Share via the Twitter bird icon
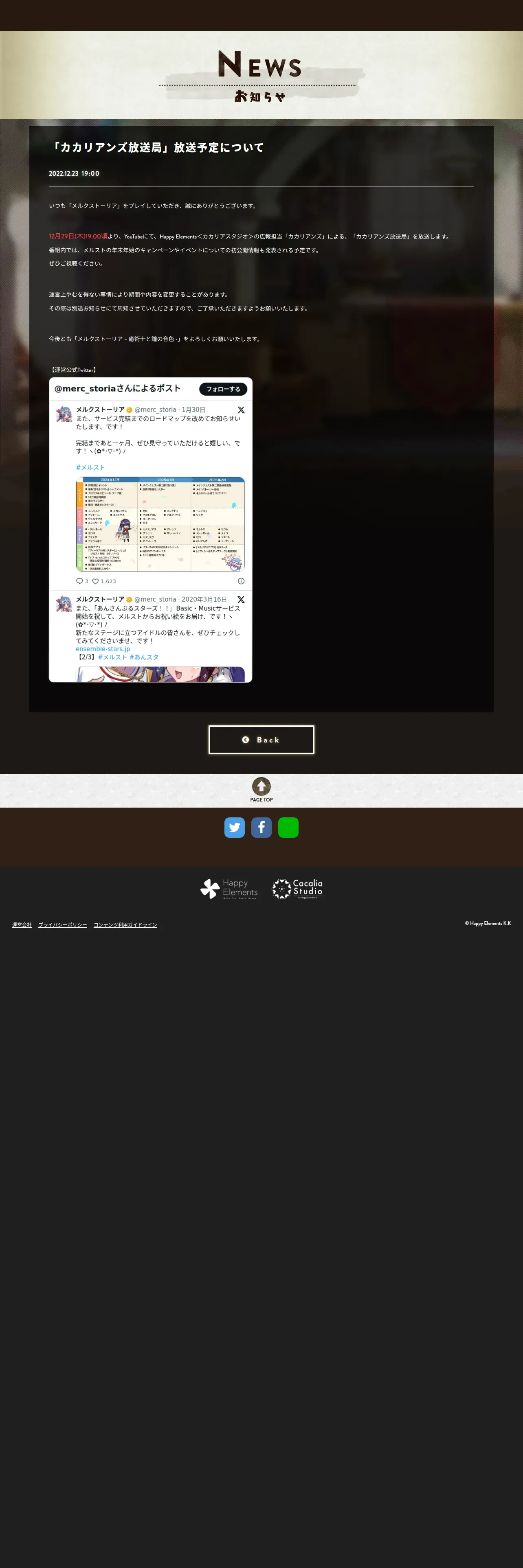The width and height of the screenshot is (523, 1568). click(234, 827)
